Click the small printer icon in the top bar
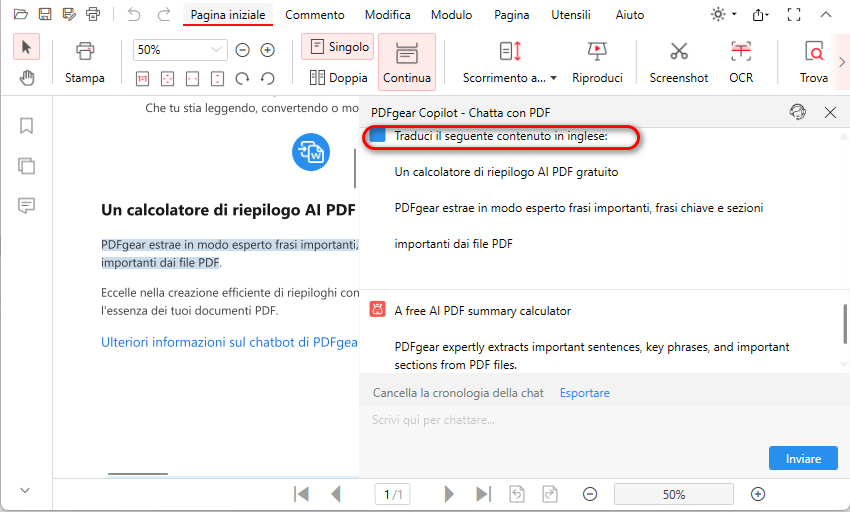Image resolution: width=850 pixels, height=512 pixels. (93, 14)
